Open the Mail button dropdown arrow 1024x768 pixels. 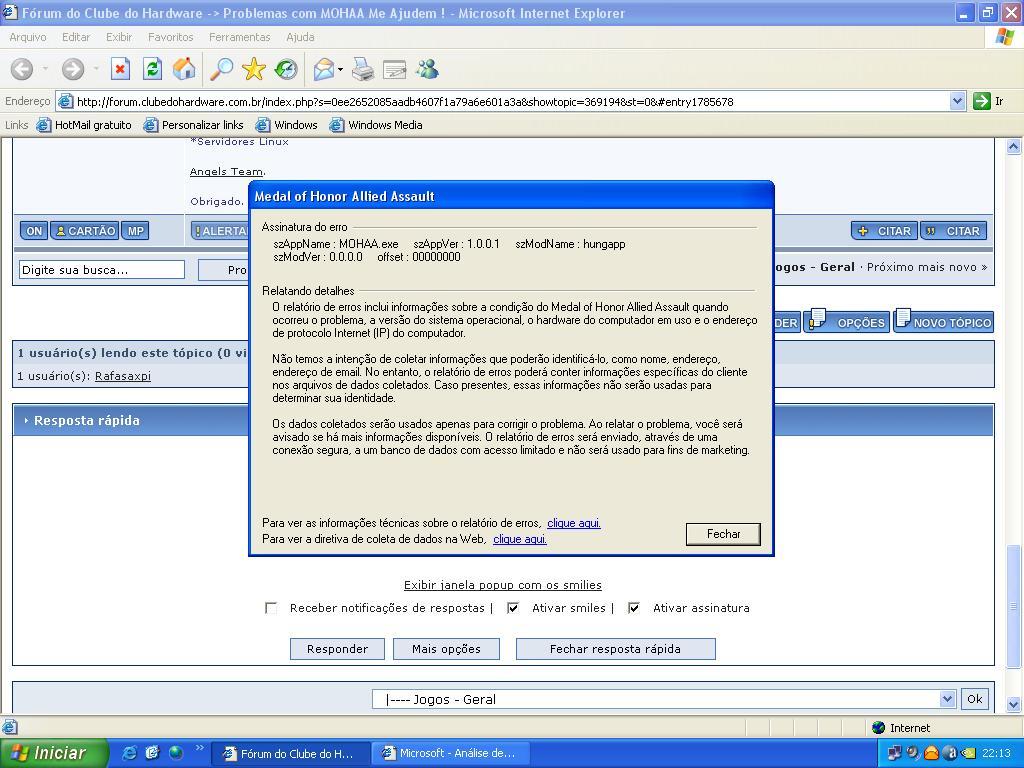[340, 69]
